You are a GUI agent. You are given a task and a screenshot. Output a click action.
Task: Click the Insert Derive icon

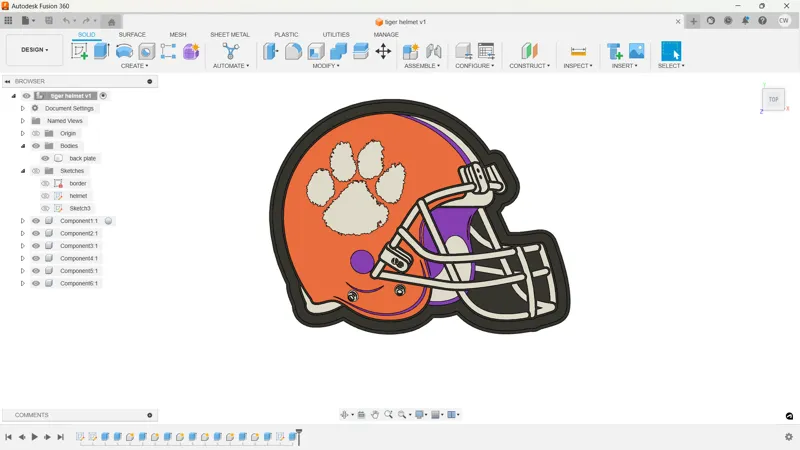click(614, 51)
